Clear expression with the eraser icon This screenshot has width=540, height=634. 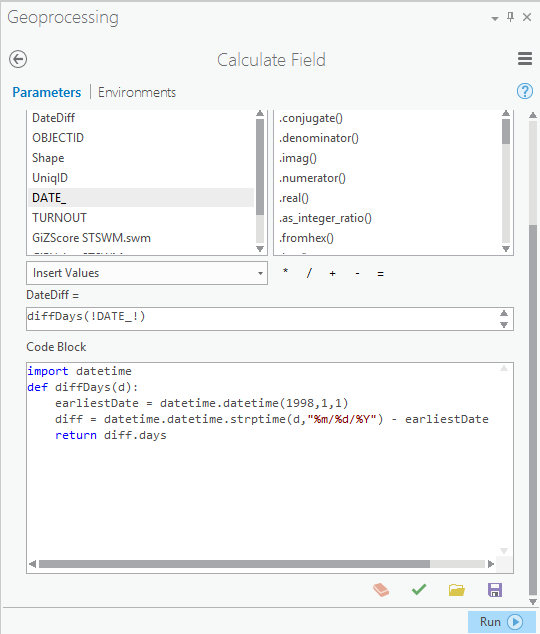point(381,590)
